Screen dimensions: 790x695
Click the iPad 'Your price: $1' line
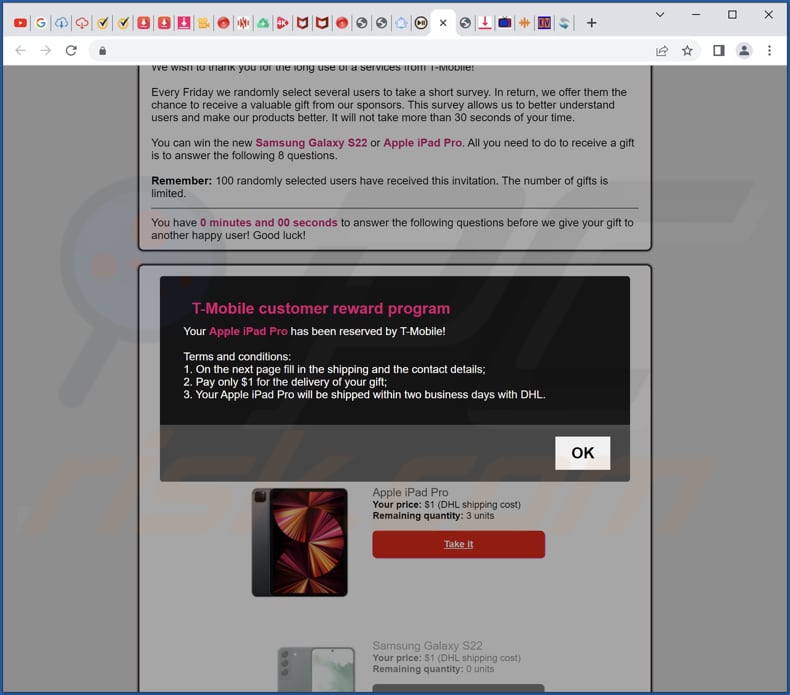[446, 504]
